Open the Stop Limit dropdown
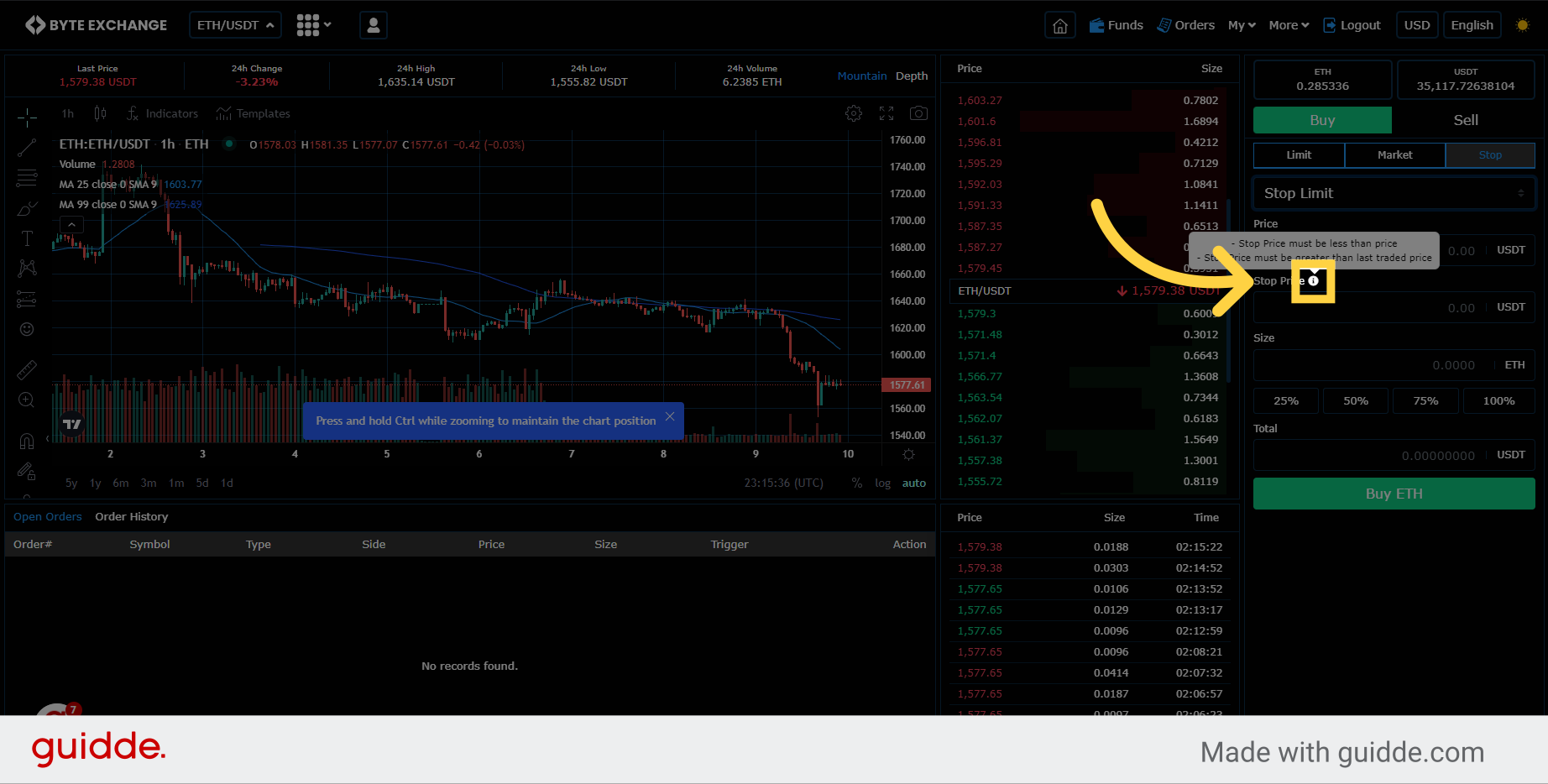 [1394, 193]
